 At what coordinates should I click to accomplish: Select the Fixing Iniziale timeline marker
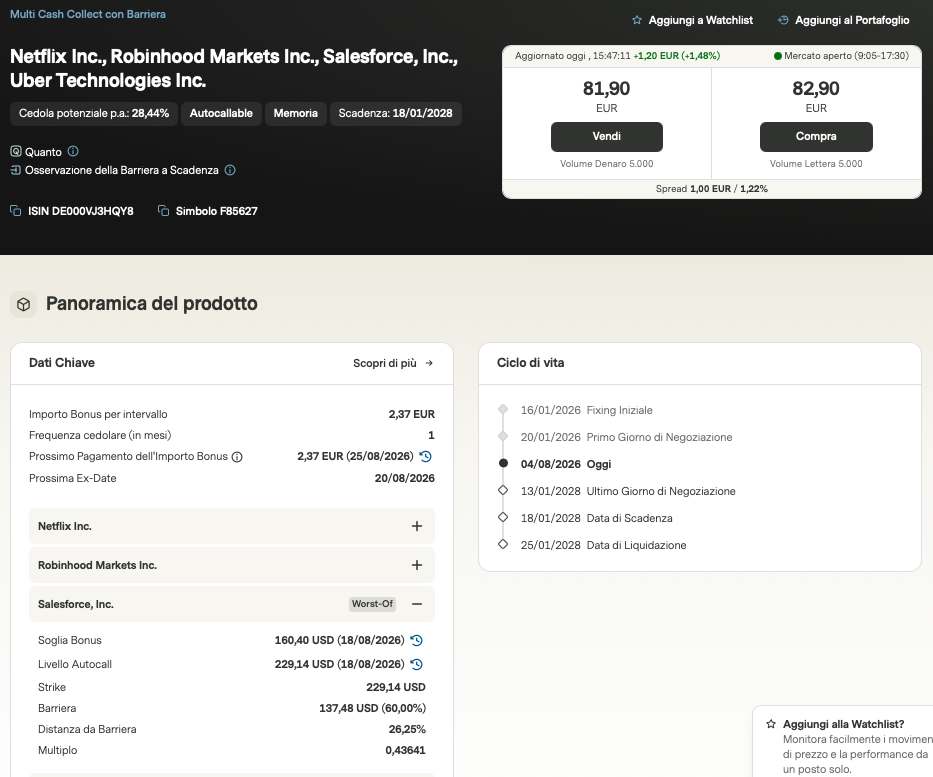click(x=503, y=409)
